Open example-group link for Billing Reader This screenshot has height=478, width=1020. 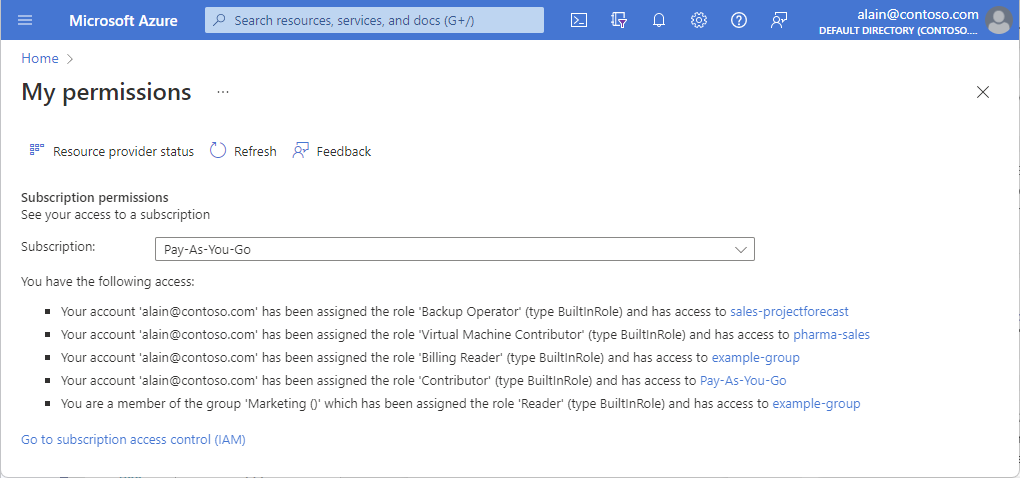click(755, 358)
